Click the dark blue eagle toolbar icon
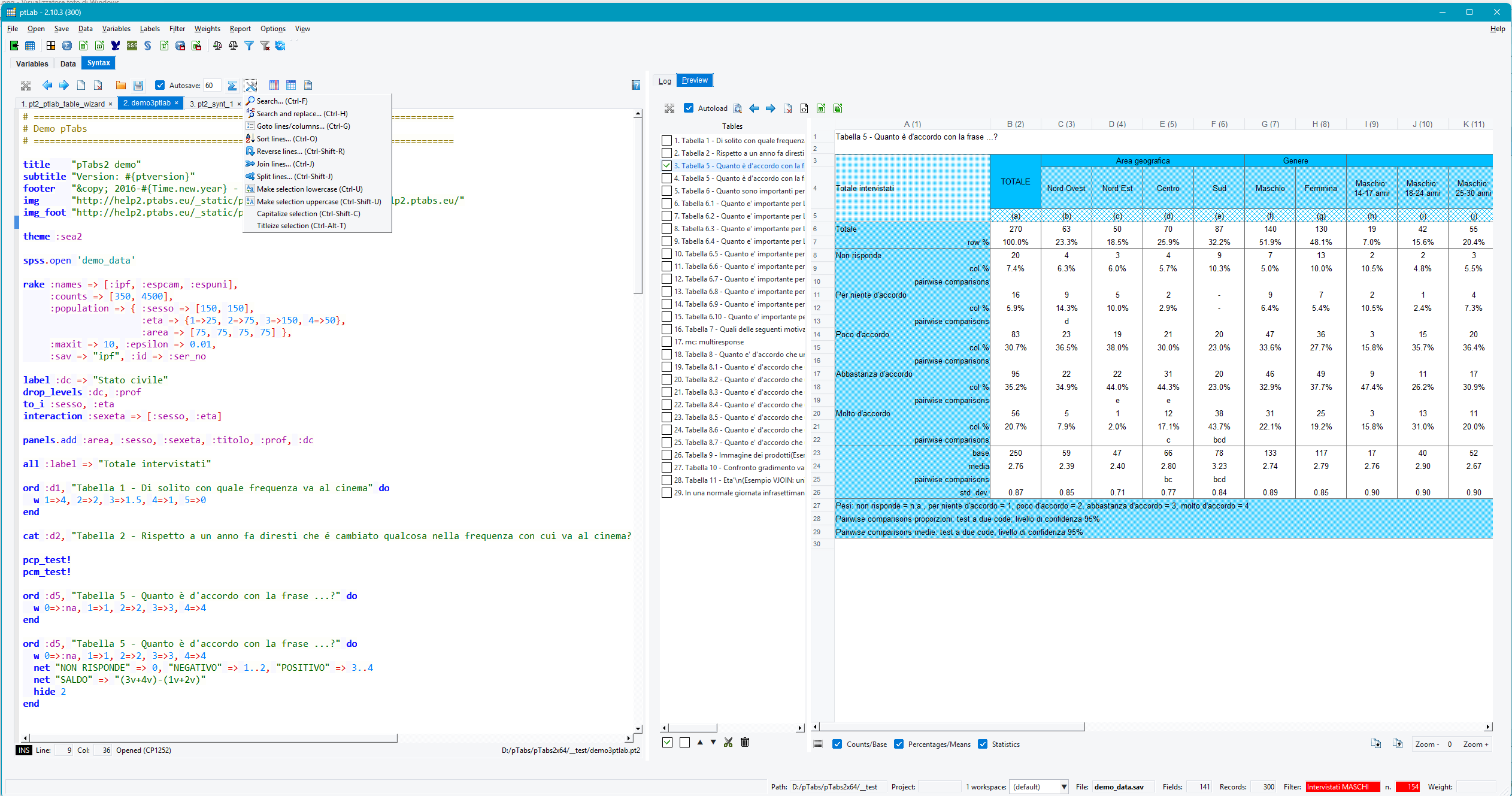The image size is (1512, 796). pyautogui.click(x=116, y=46)
